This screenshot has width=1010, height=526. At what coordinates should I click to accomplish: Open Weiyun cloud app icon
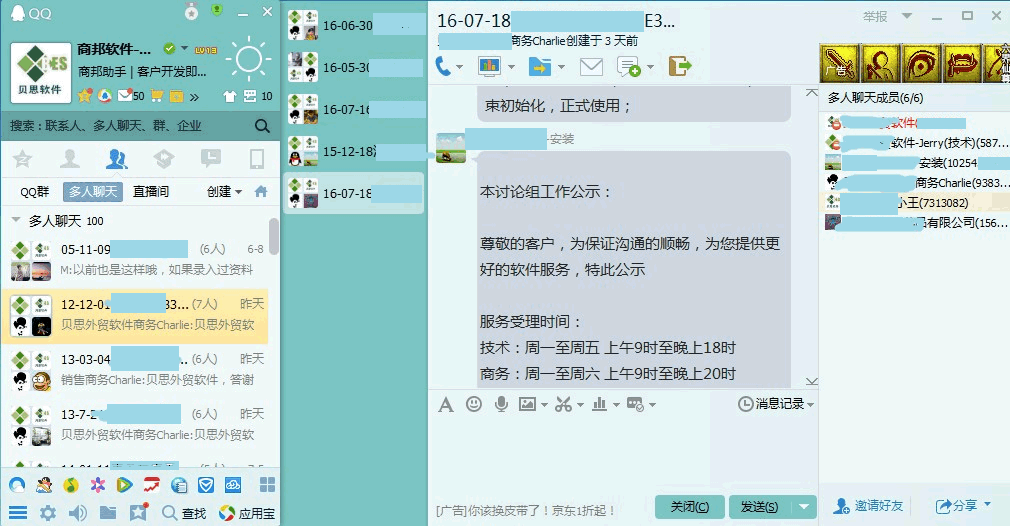[233, 485]
